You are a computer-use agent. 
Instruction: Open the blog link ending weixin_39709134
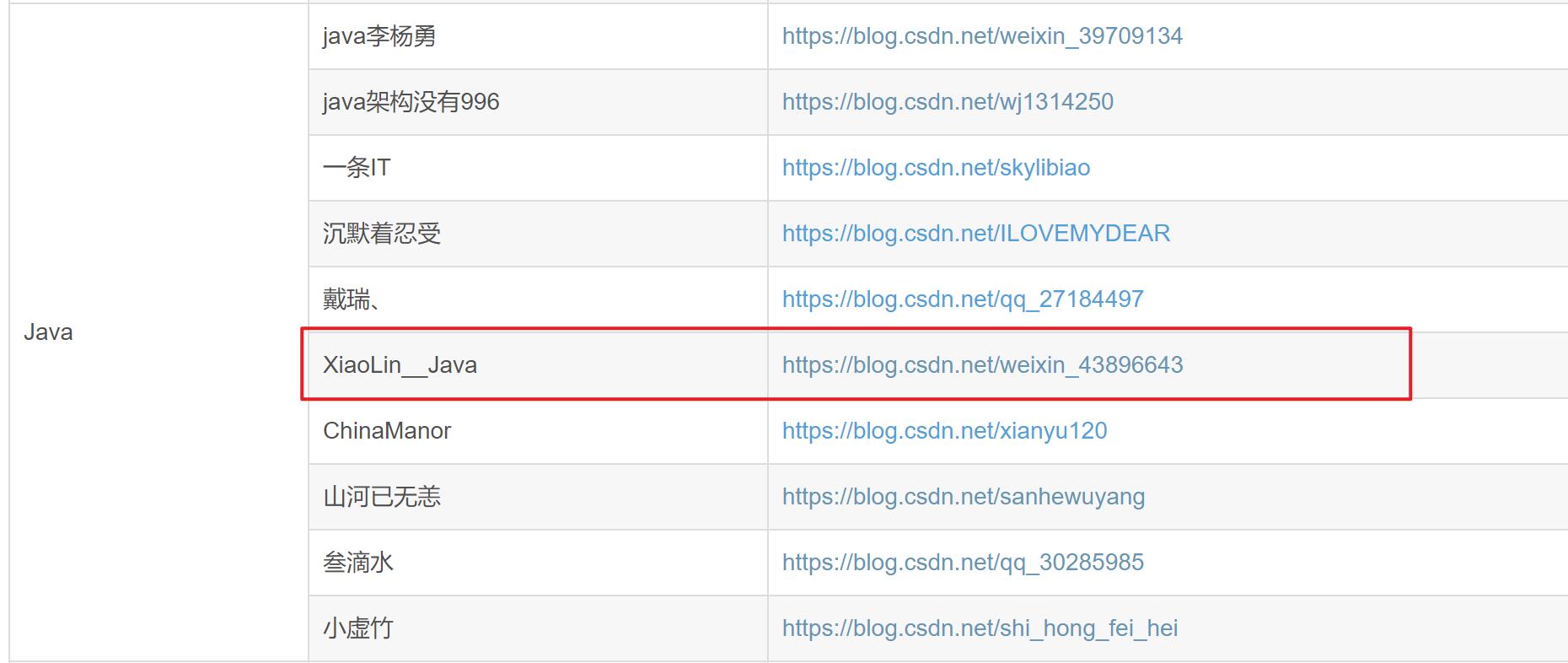(x=982, y=36)
